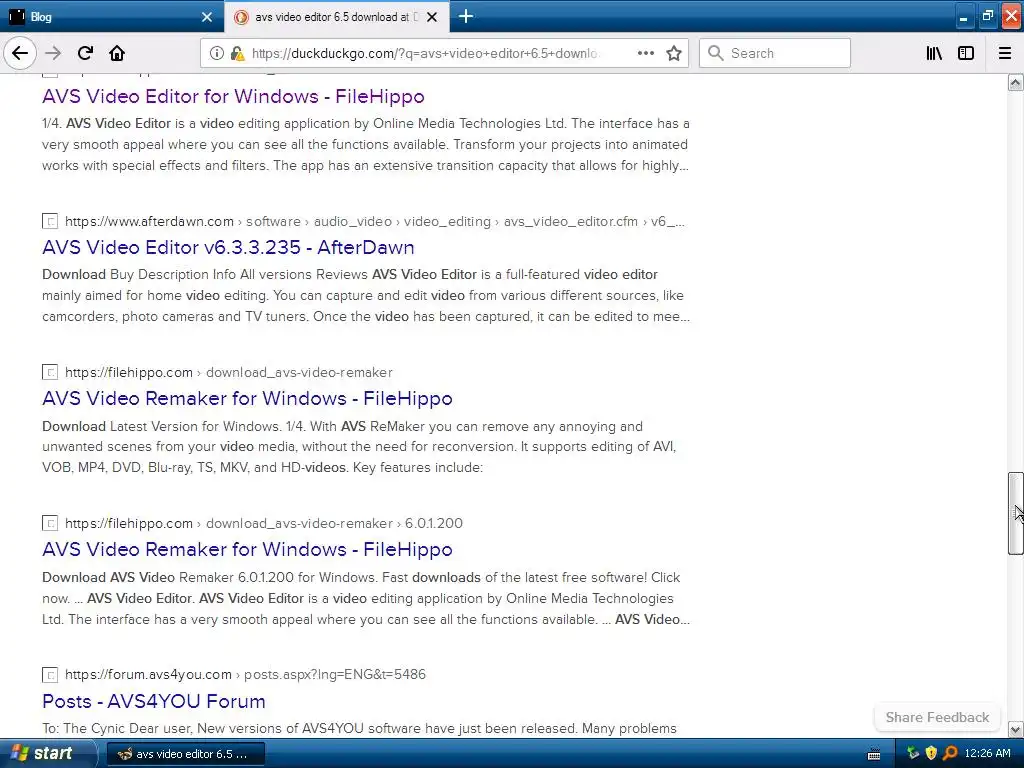Screen dimensions: 1024x768
Task: Open a new tab with plus button
Action: pyautogui.click(x=466, y=17)
